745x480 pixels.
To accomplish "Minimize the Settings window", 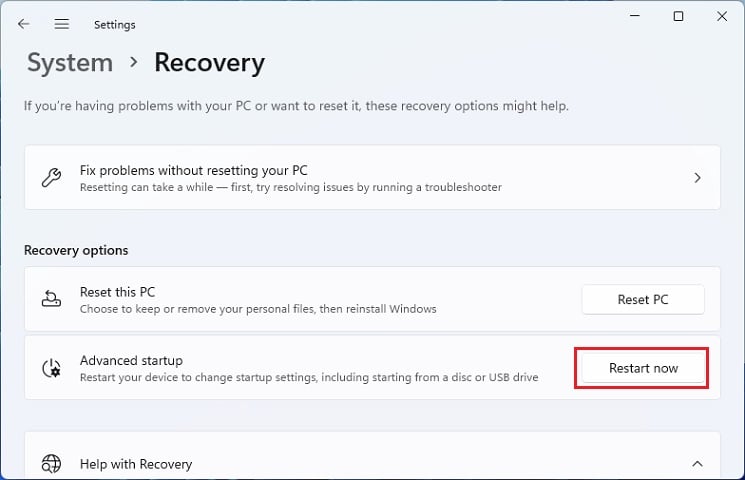I will point(635,16).
